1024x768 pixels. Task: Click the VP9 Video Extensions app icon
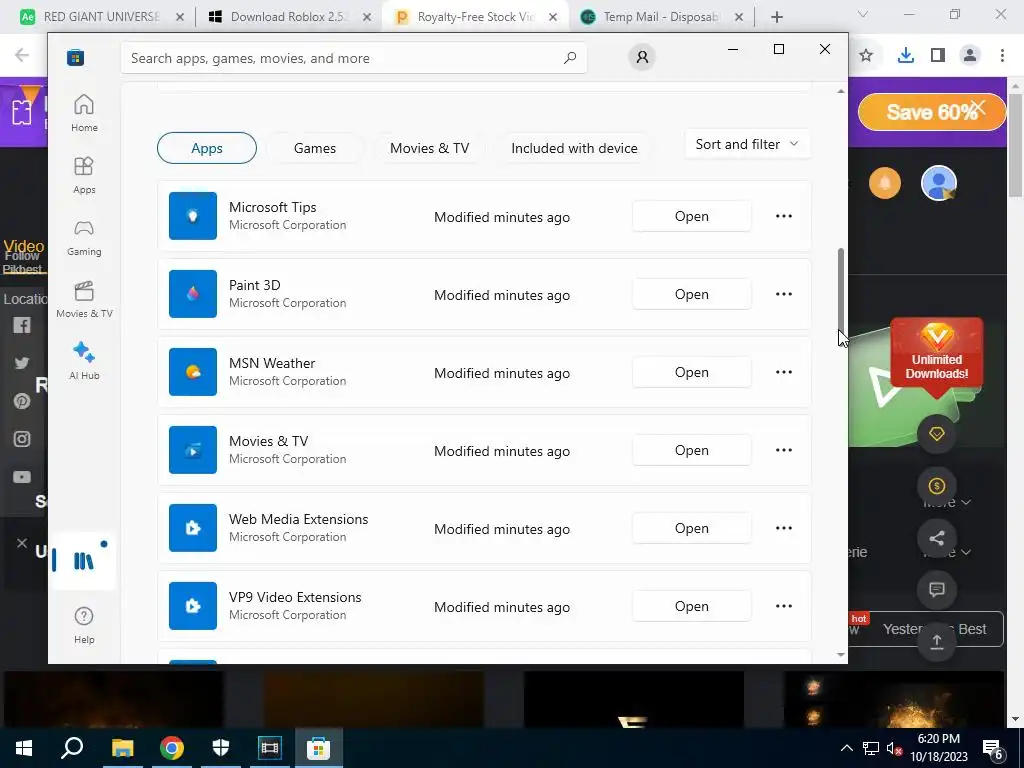193,606
